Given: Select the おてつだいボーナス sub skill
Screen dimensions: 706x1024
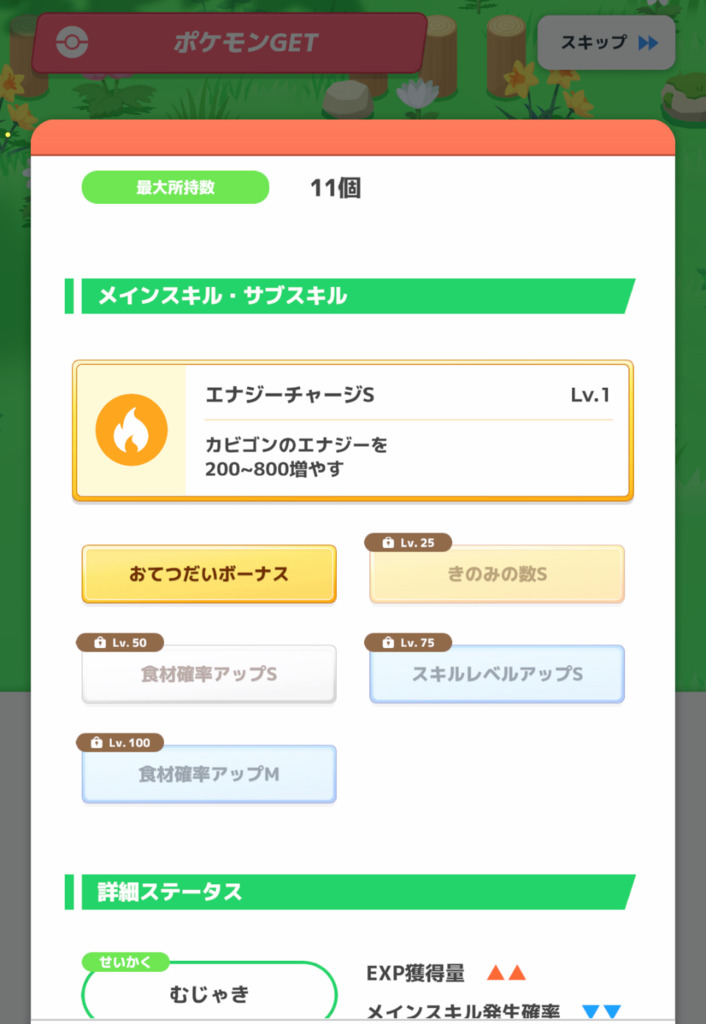Looking at the screenshot, I should (209, 575).
